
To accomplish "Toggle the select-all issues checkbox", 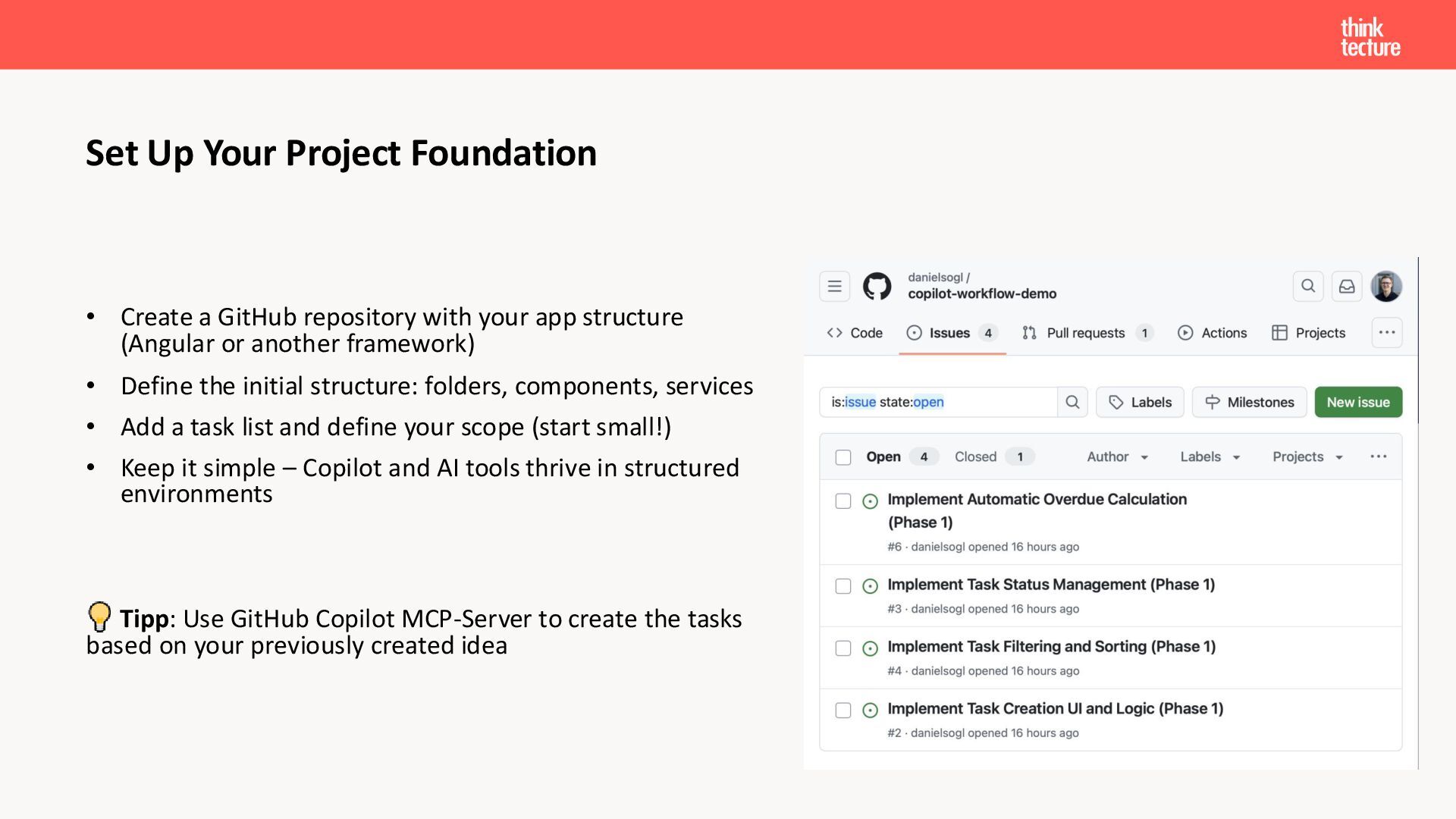I will point(843,457).
